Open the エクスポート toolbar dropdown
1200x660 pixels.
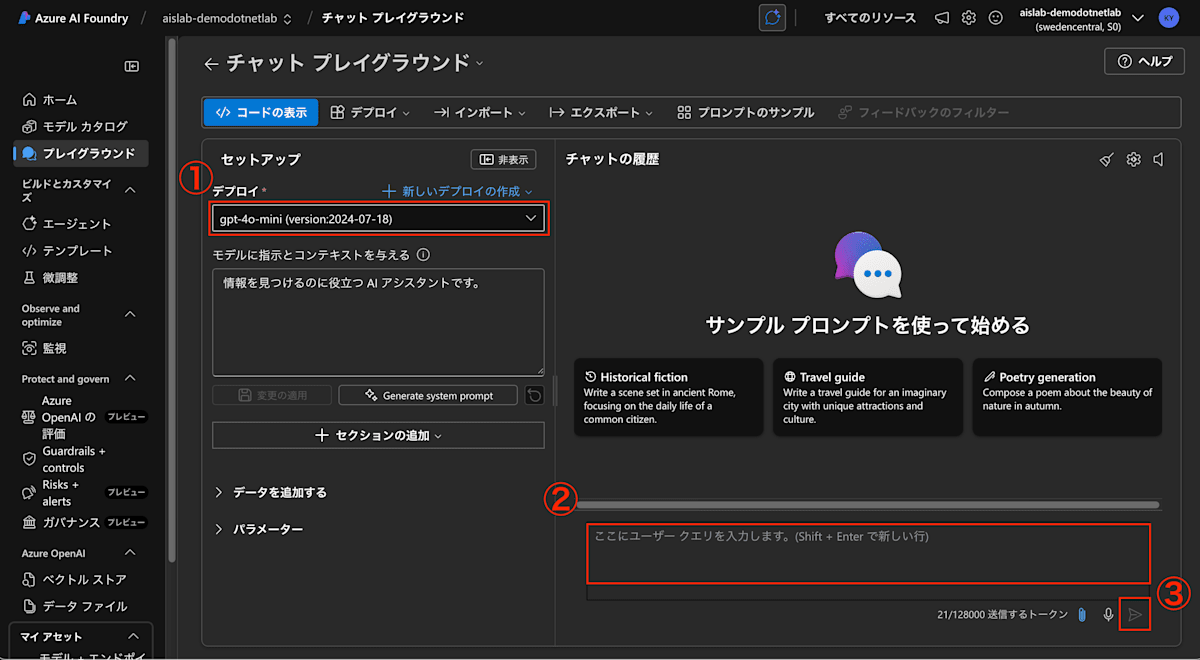click(600, 112)
